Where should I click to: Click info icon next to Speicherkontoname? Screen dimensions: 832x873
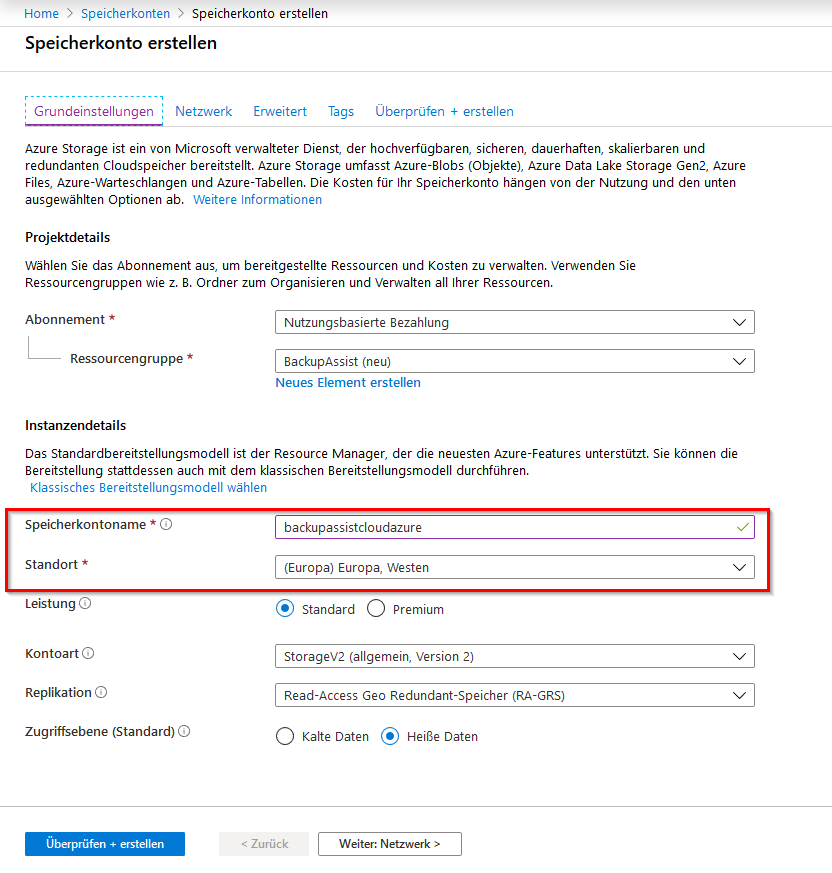click(166, 524)
